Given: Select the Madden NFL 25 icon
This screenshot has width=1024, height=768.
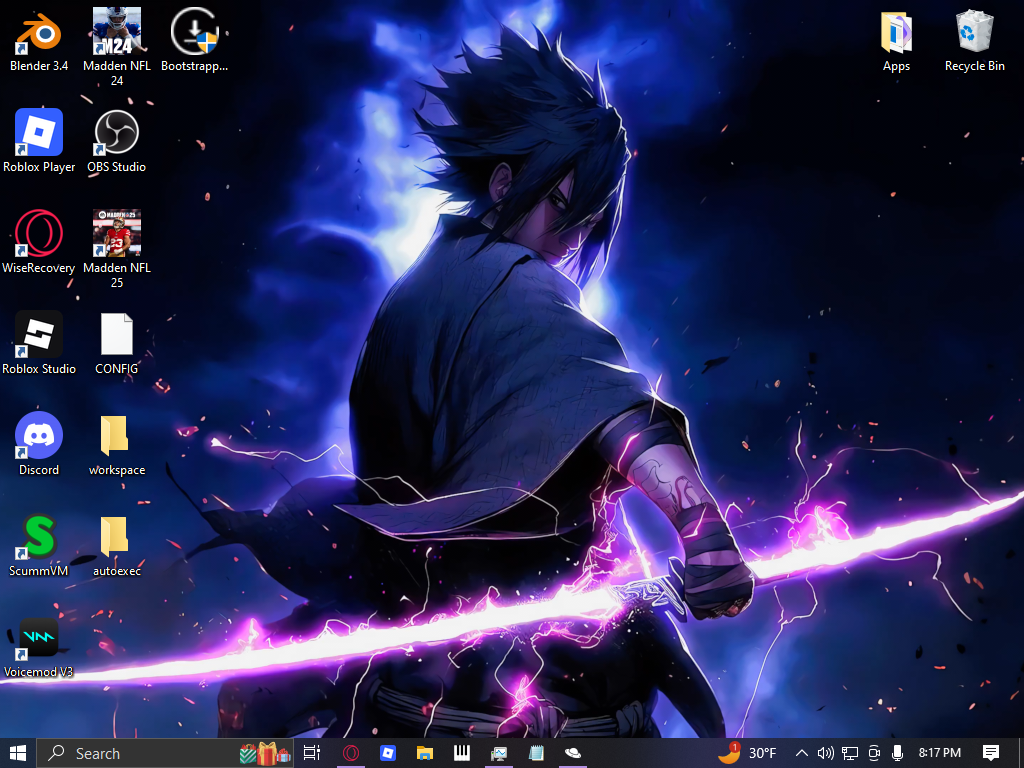Looking at the screenshot, I should 117,249.
